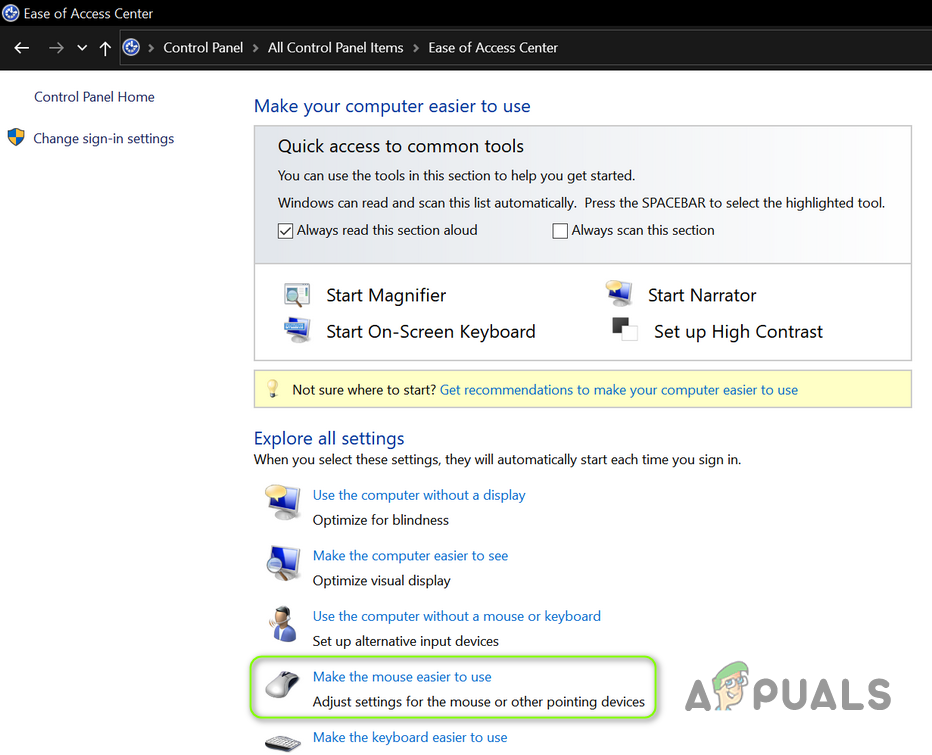Expand the chevron after Control Panel breadcrumb
Image resolution: width=932 pixels, height=755 pixels.
tap(256, 48)
